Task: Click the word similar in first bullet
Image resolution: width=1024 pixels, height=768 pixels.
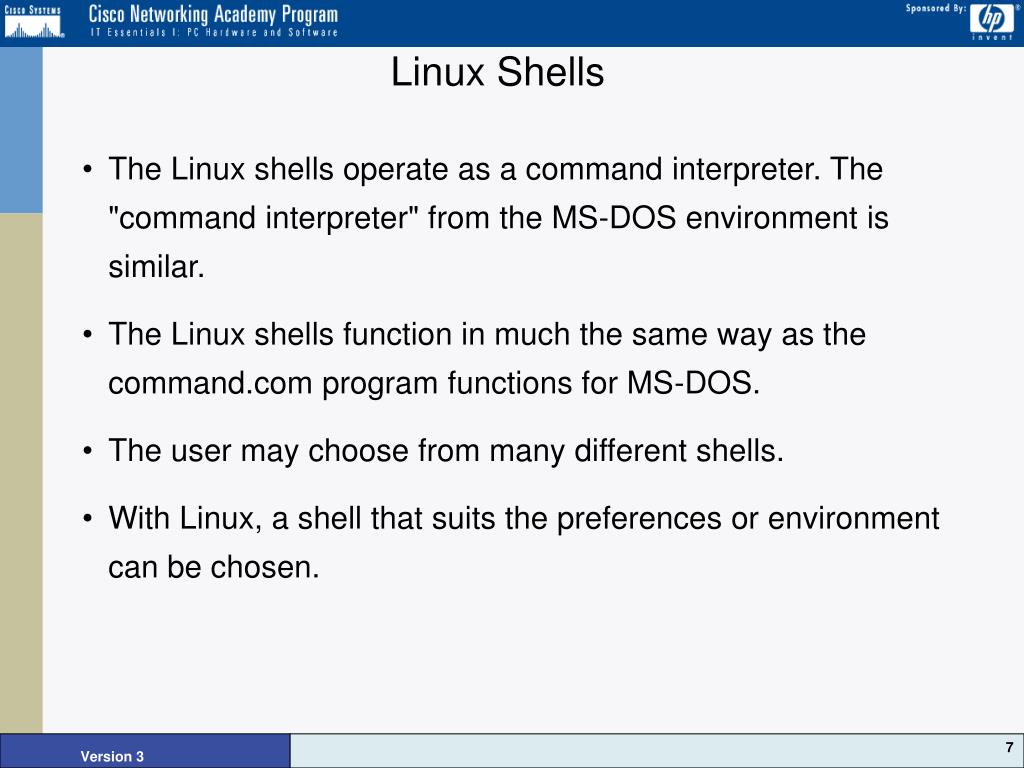Action: [x=156, y=266]
